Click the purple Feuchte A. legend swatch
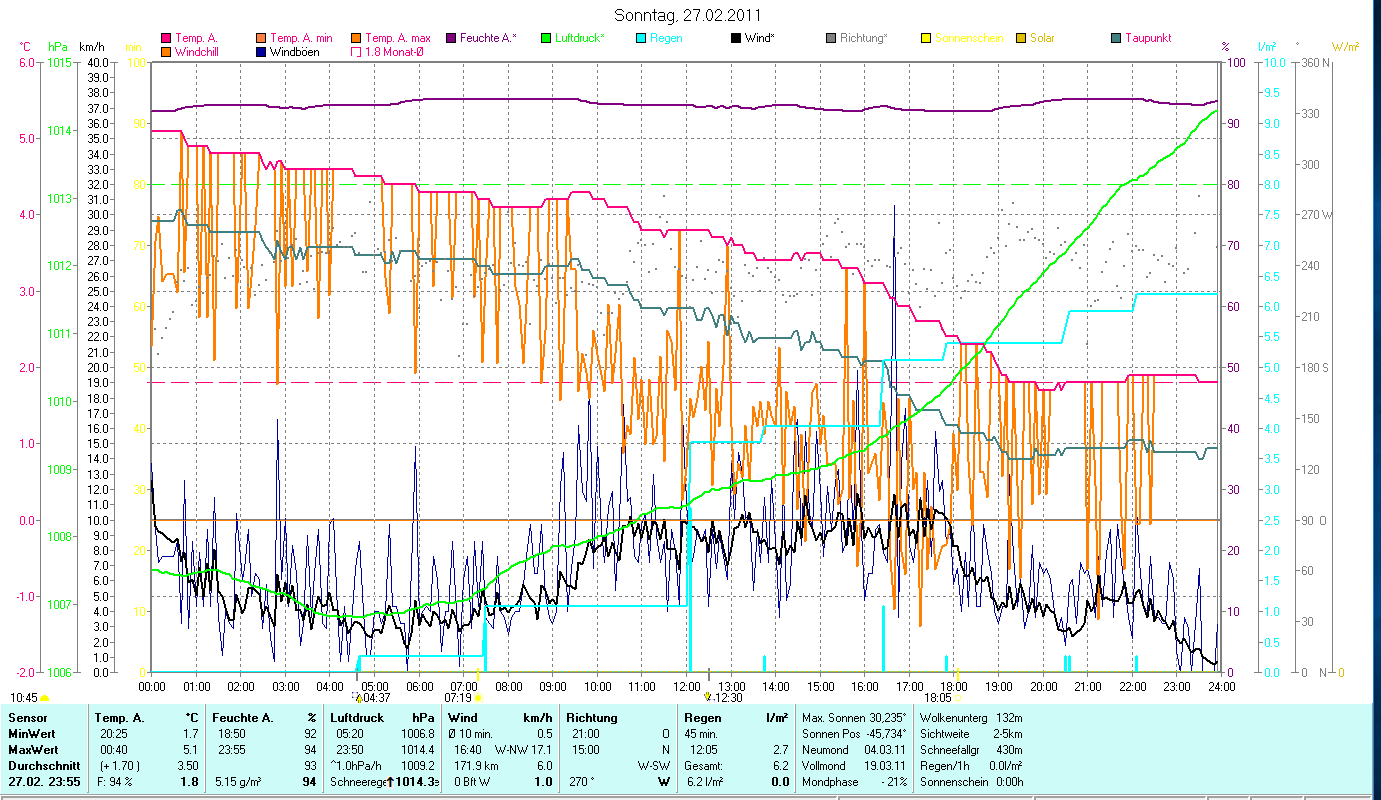1381x800 pixels. tap(451, 38)
